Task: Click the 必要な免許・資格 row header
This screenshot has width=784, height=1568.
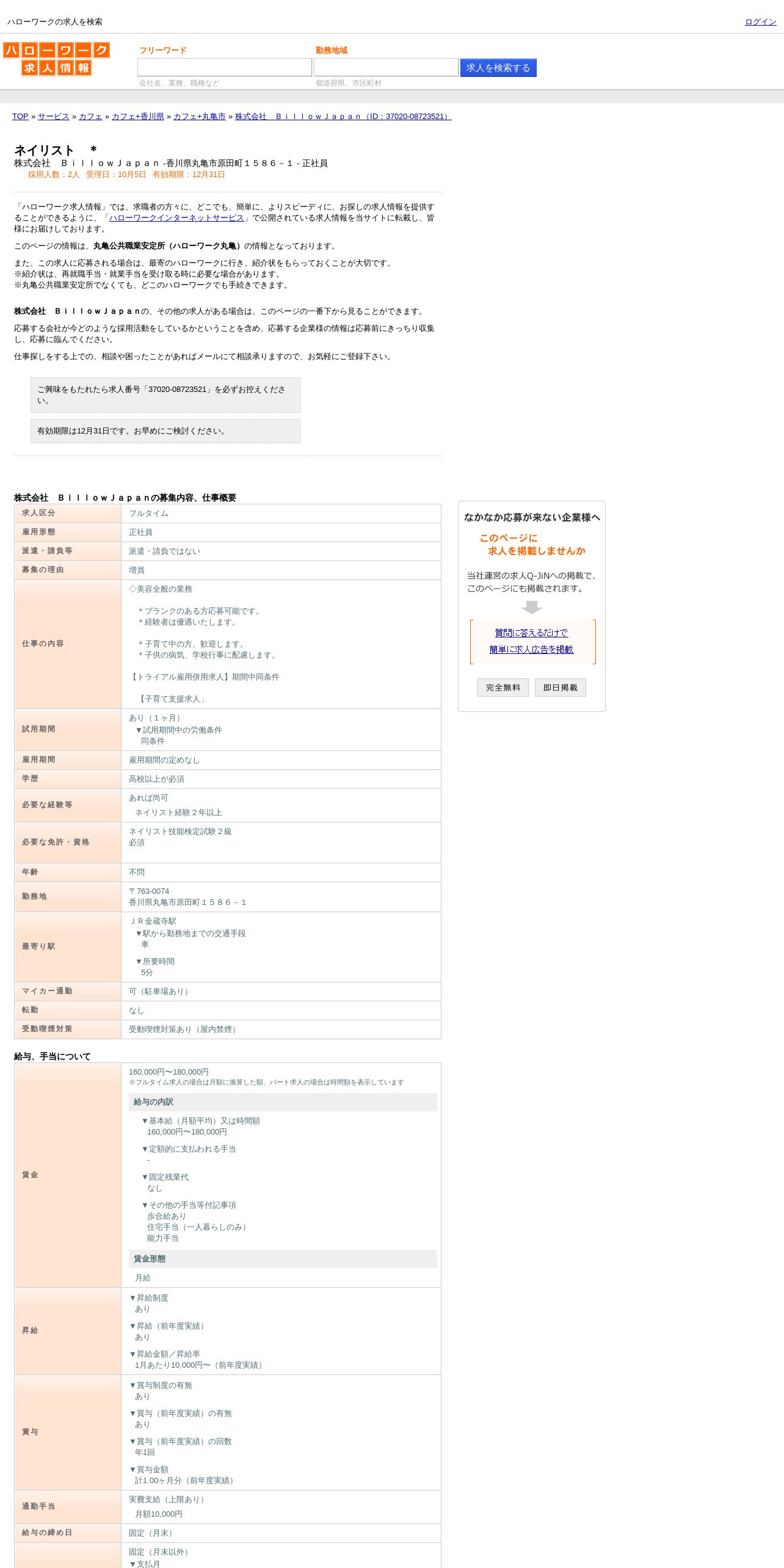Action: coord(68,843)
